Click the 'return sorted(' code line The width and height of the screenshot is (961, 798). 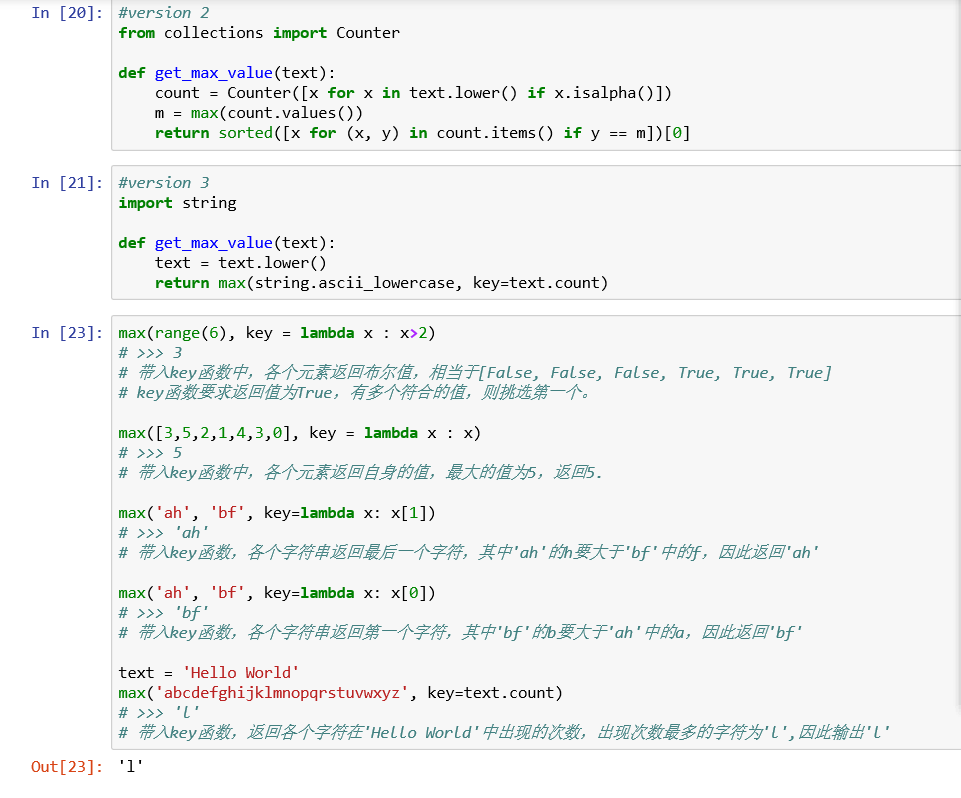coord(422,133)
